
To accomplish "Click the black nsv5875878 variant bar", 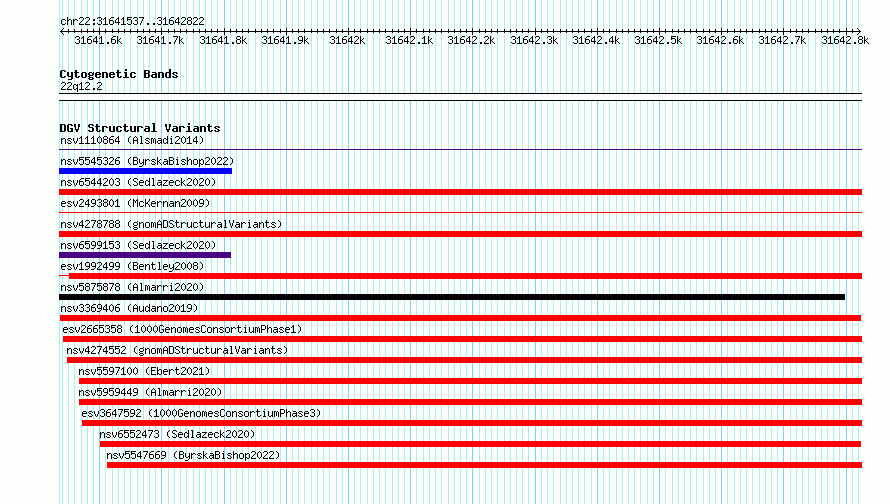I will (452, 297).
